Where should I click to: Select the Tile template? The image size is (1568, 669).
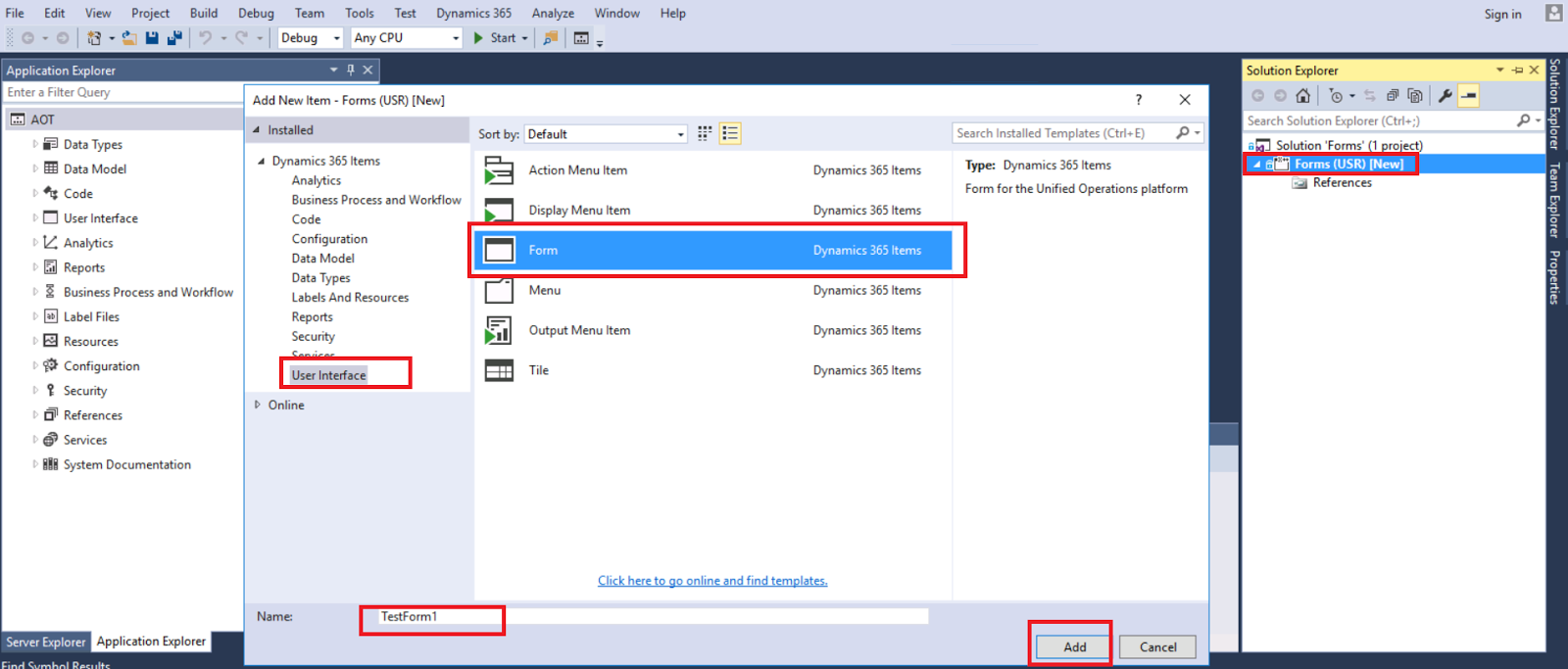tap(713, 371)
